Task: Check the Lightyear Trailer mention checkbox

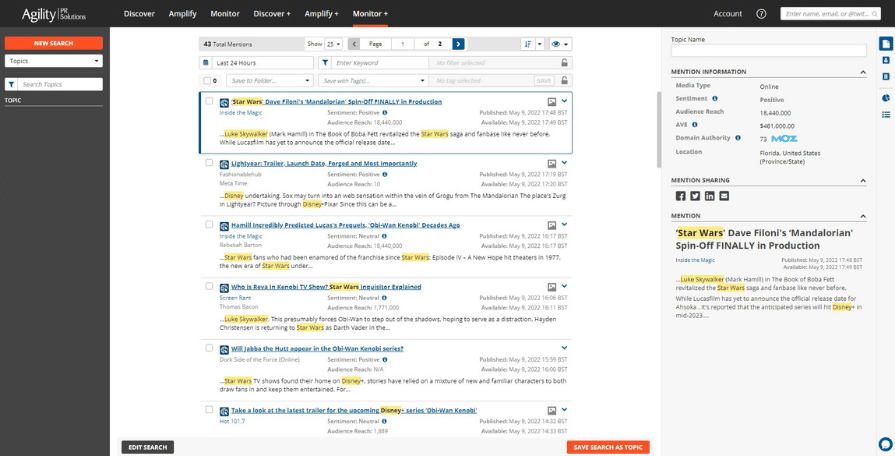Action: pos(209,163)
